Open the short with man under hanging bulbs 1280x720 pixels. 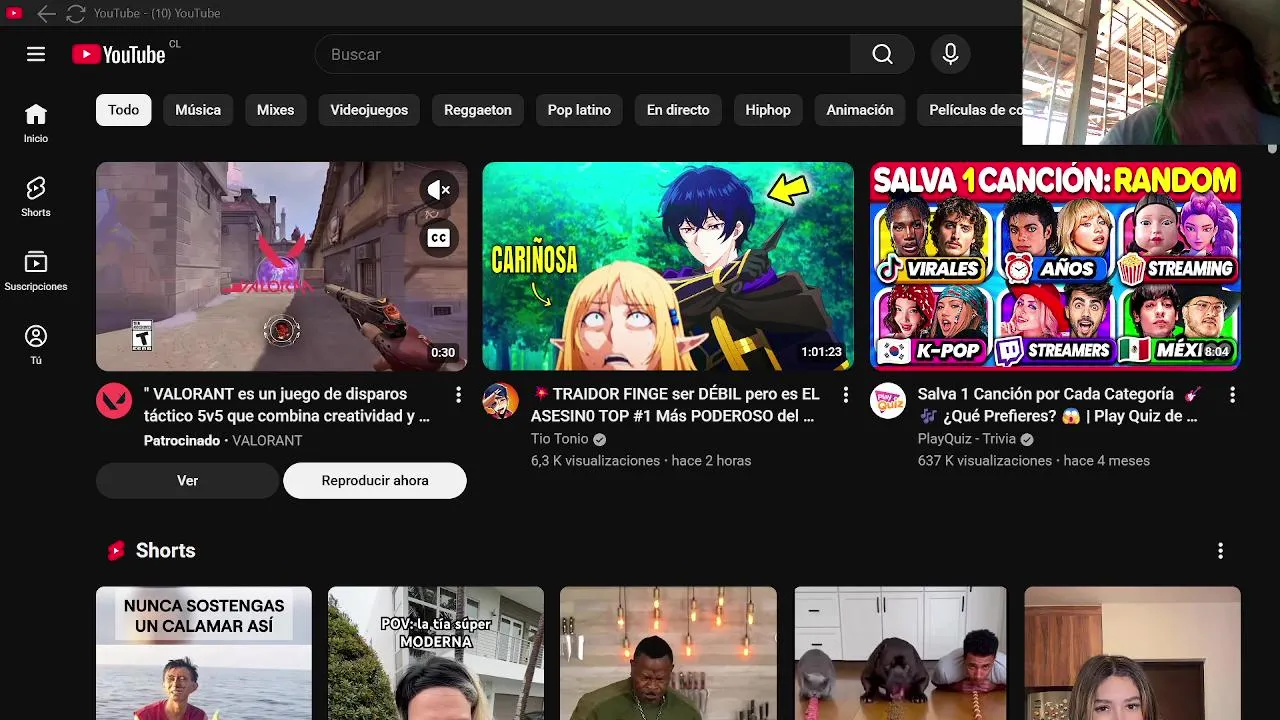pyautogui.click(x=668, y=653)
